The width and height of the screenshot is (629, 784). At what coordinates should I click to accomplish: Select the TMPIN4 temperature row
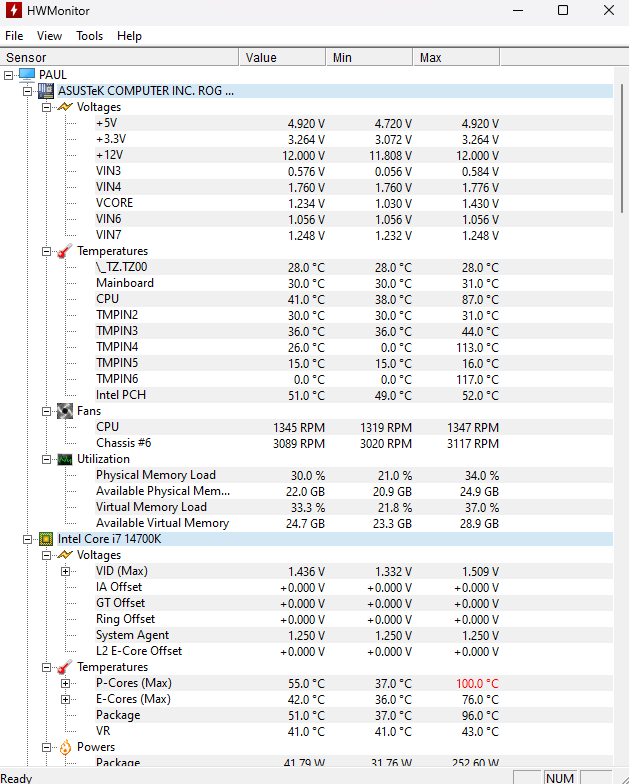coord(354,347)
